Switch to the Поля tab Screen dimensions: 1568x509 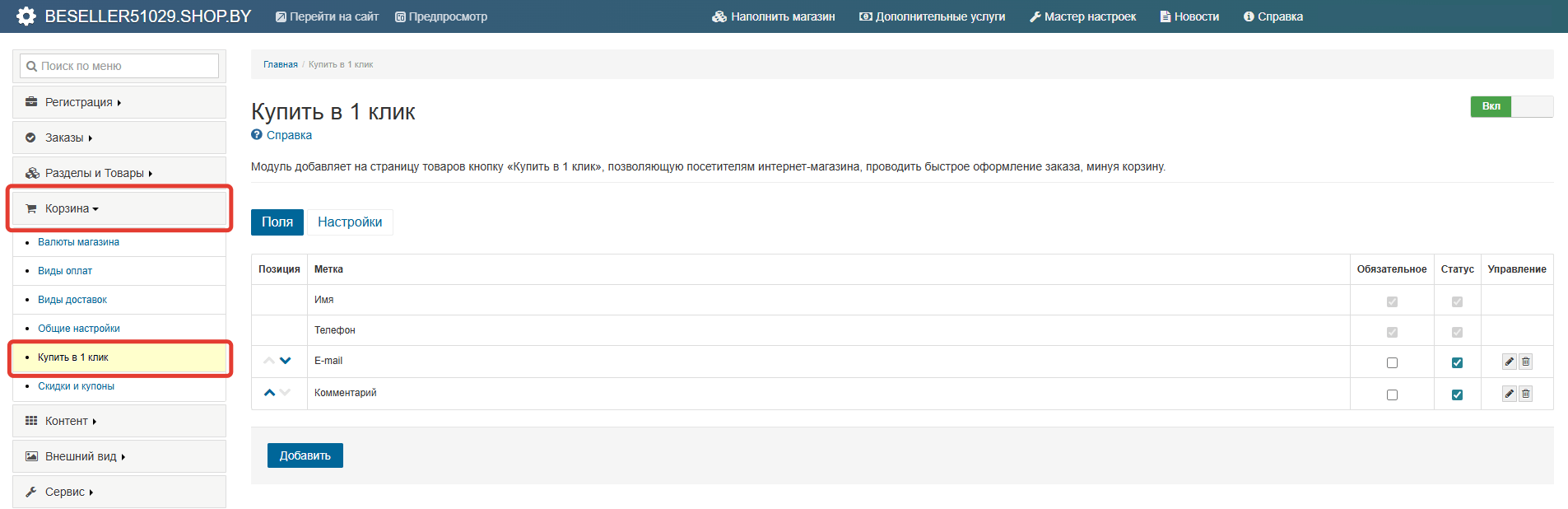coord(277,222)
